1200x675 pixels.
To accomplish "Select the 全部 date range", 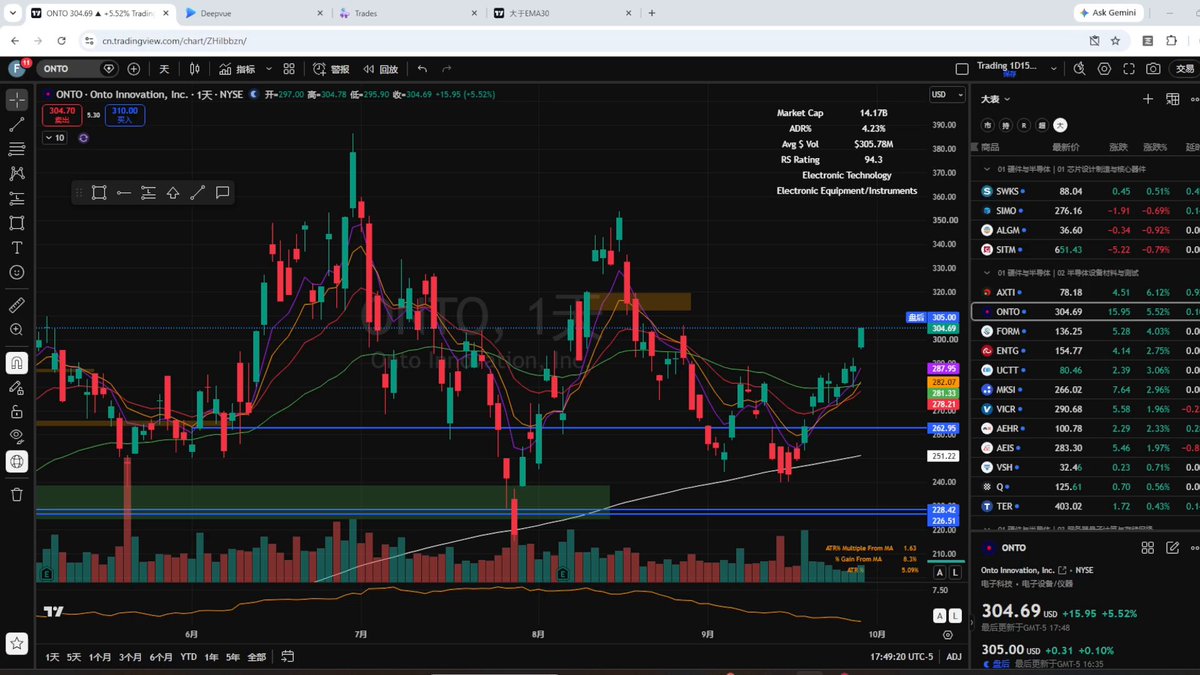I will (x=257, y=657).
